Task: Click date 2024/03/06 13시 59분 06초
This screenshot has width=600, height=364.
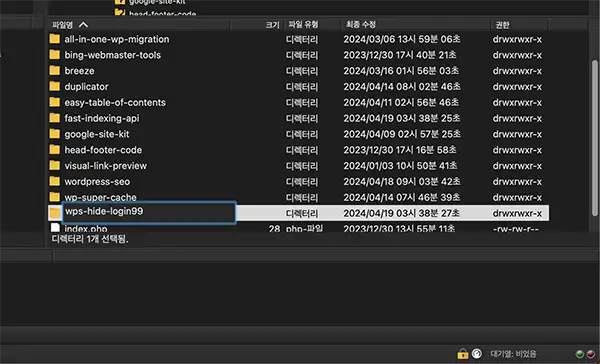Action: [x=402, y=39]
